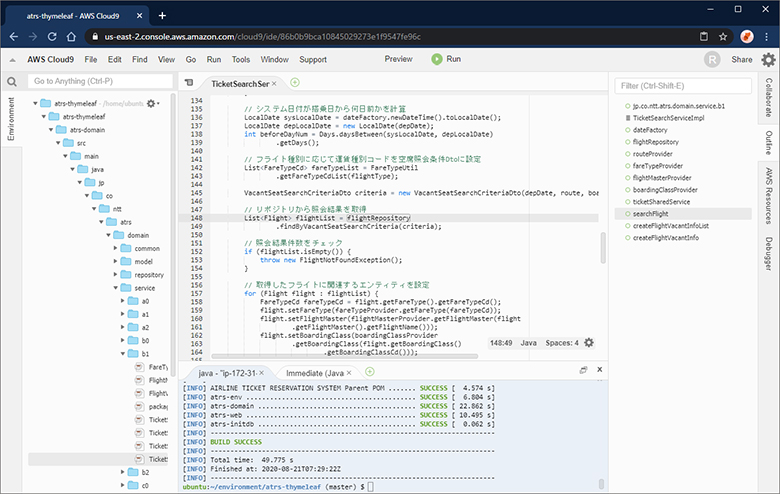
Task: Open the editor tab list icon
Action: point(189,83)
